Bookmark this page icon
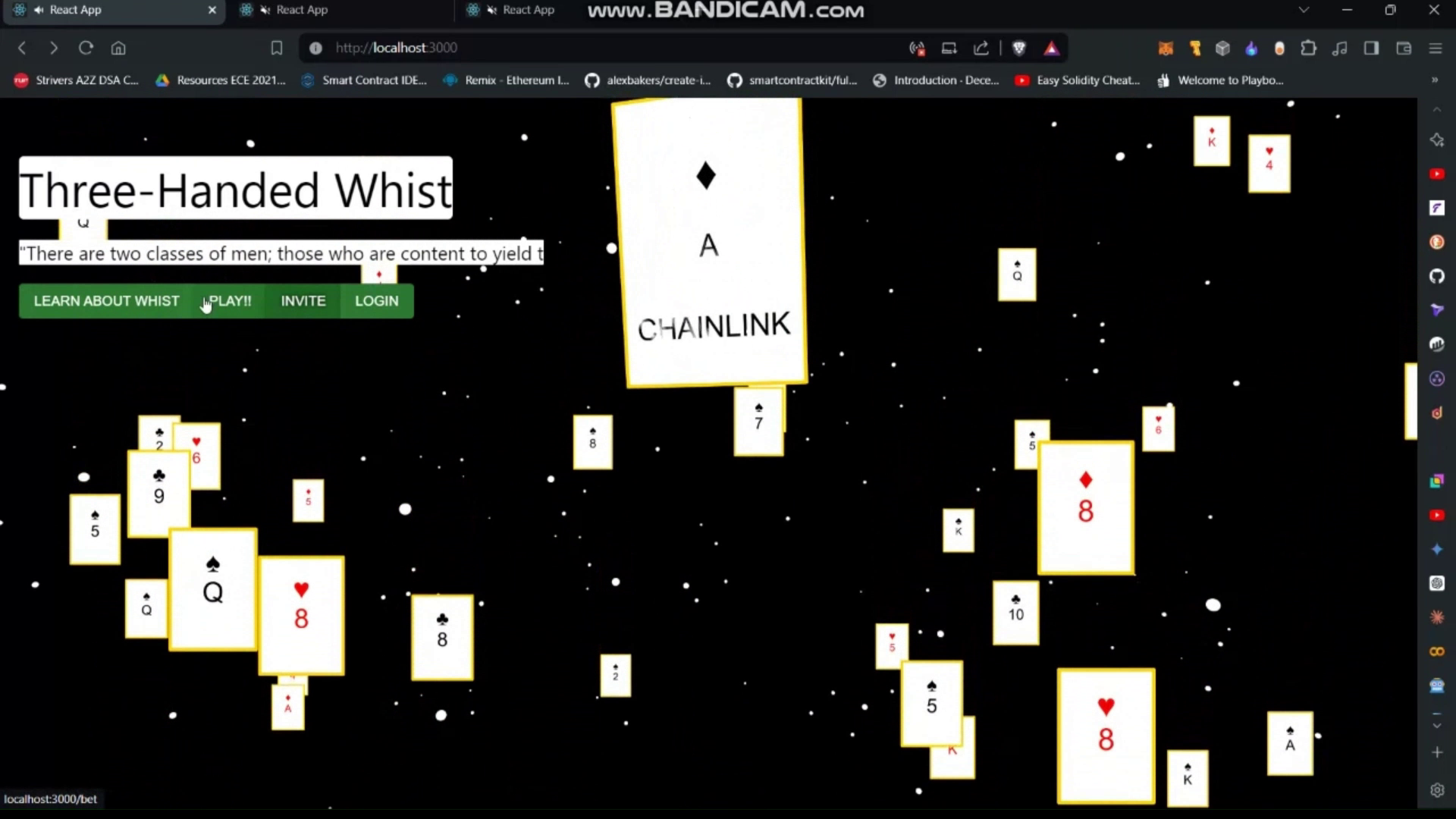The height and width of the screenshot is (819, 1456). [277, 49]
